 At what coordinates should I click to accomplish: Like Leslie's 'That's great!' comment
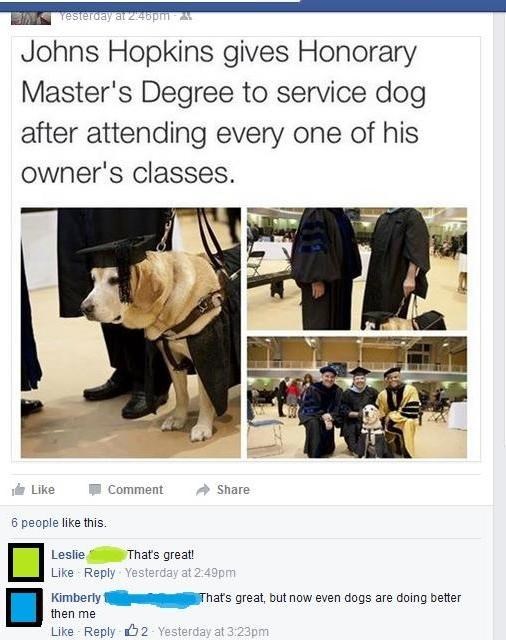point(62,573)
